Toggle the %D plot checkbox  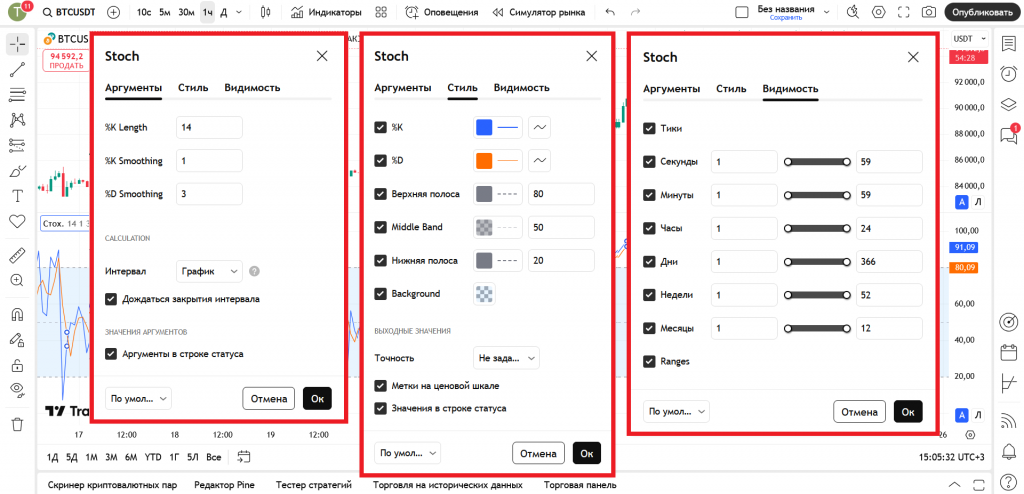pos(380,160)
